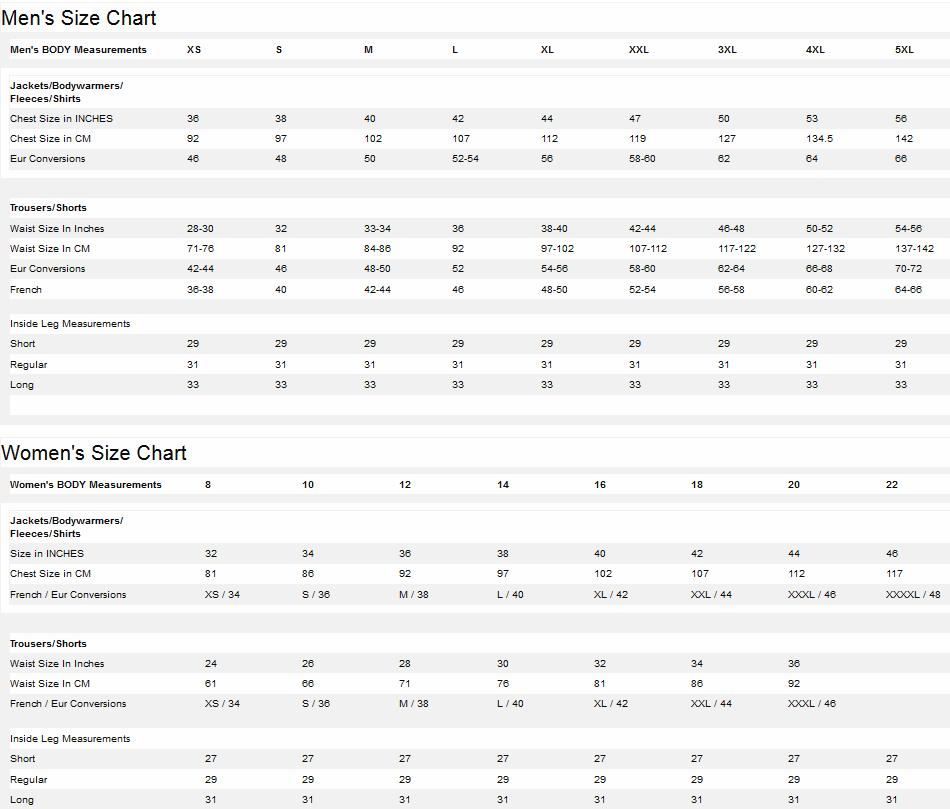Click men's Inside Leg Measurements heading
This screenshot has width=950, height=809.
(70, 324)
